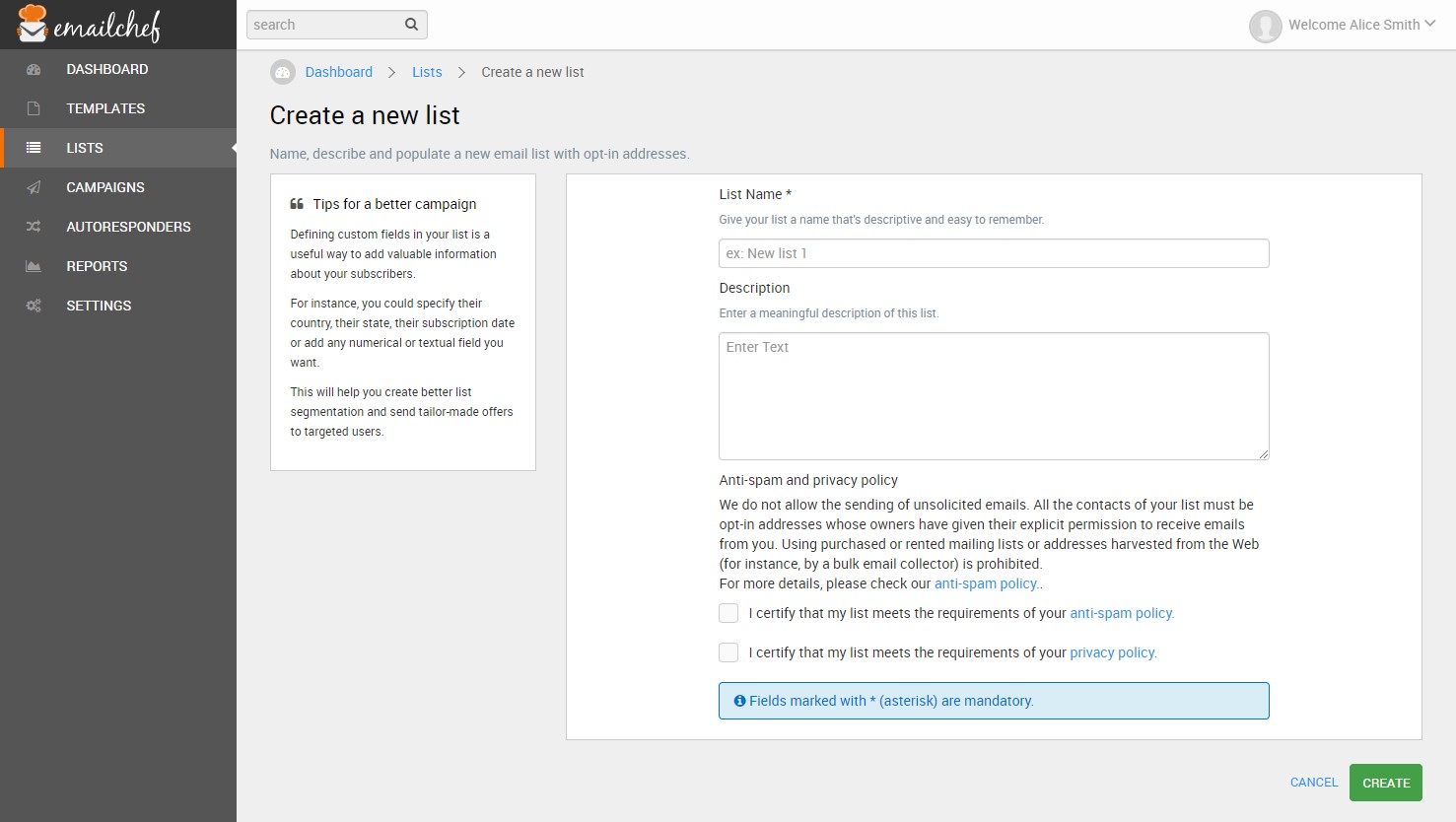Open the DASHBOARD menu item
The width and height of the screenshot is (1456, 822).
pos(118,69)
